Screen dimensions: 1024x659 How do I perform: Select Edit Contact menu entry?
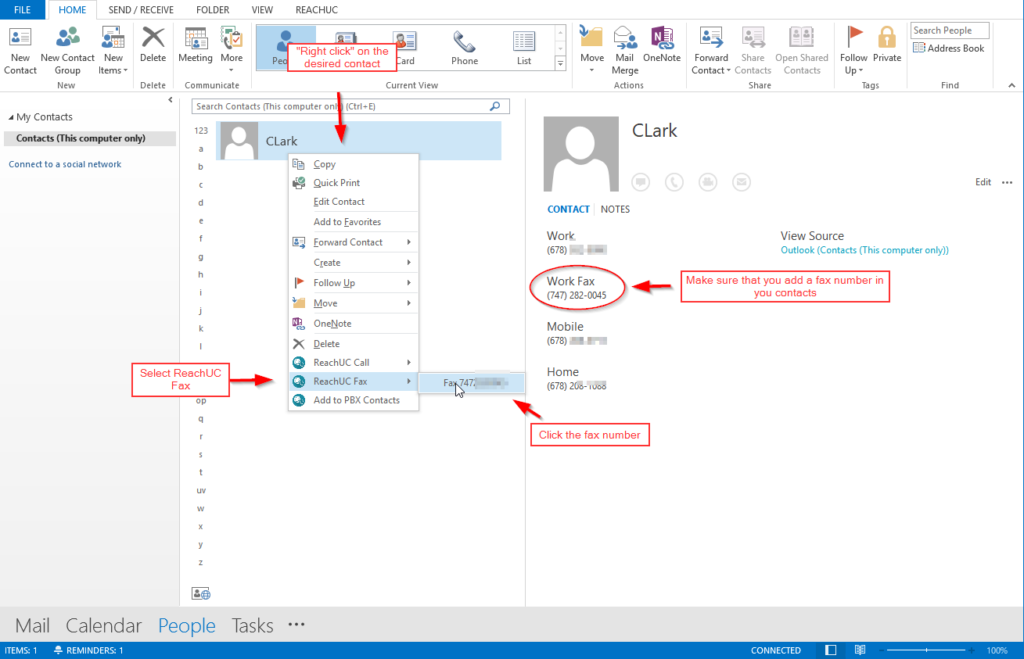tap(353, 202)
